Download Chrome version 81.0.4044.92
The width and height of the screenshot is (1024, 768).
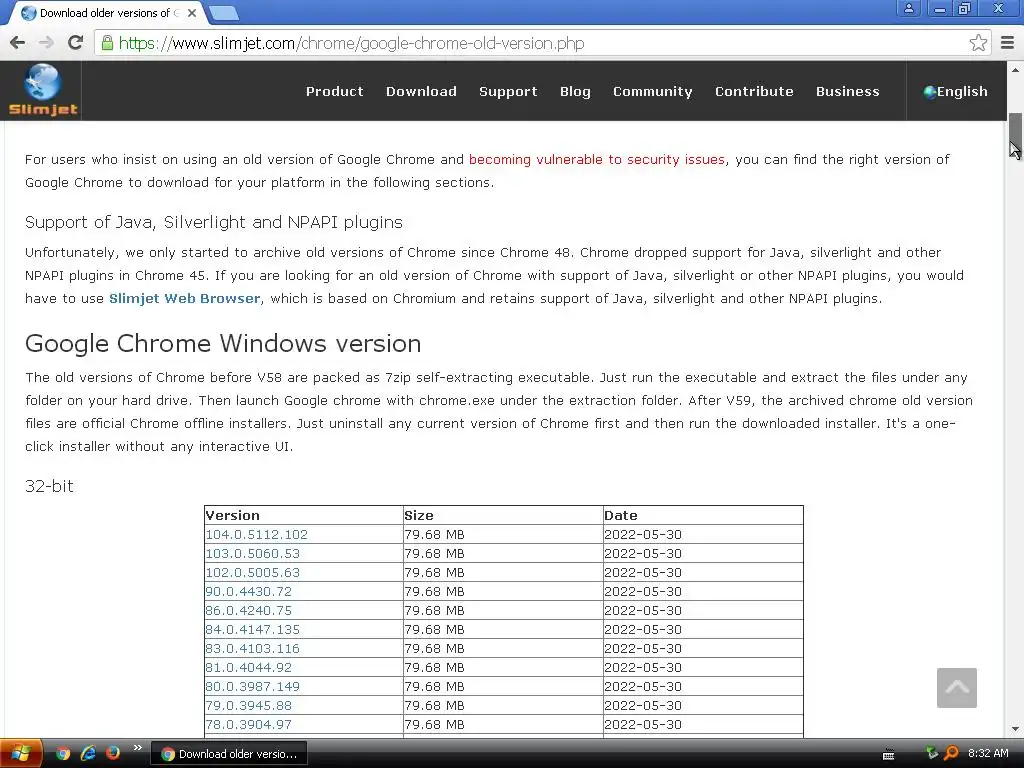(249, 667)
